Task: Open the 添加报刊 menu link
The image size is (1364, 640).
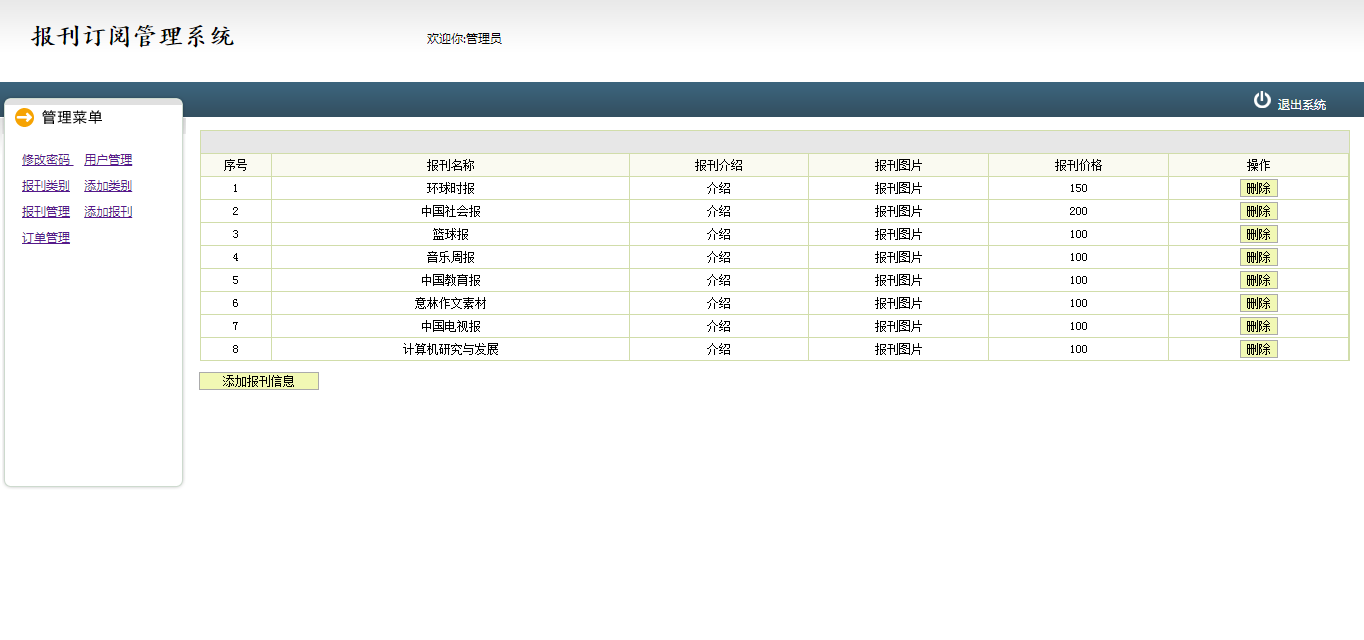Action: tap(108, 212)
